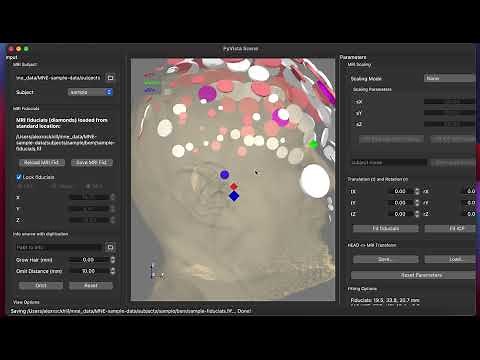Click Reset Parameters button

(413, 275)
